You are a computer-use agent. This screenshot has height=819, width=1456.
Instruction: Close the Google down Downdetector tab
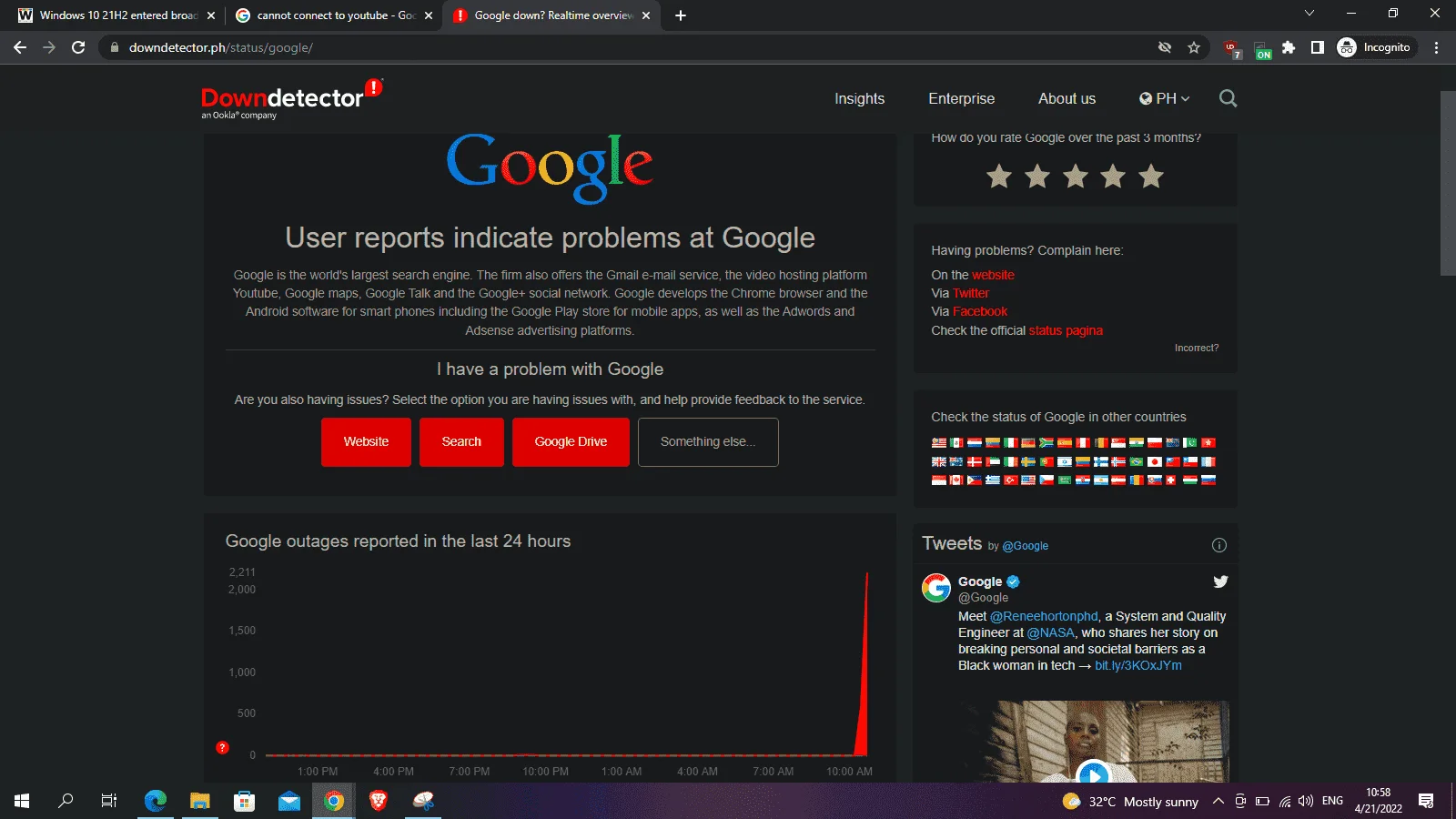point(646,15)
